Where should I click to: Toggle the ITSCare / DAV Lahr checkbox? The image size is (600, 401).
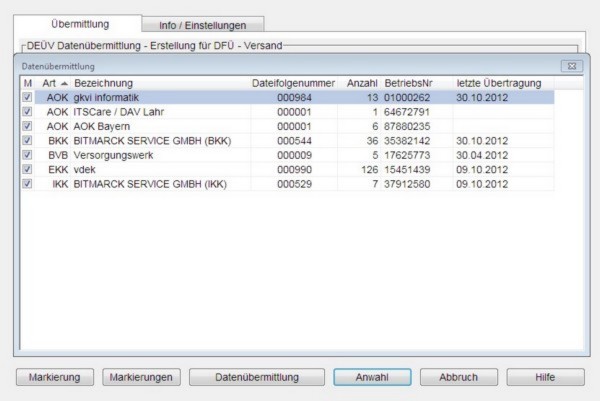[27, 112]
